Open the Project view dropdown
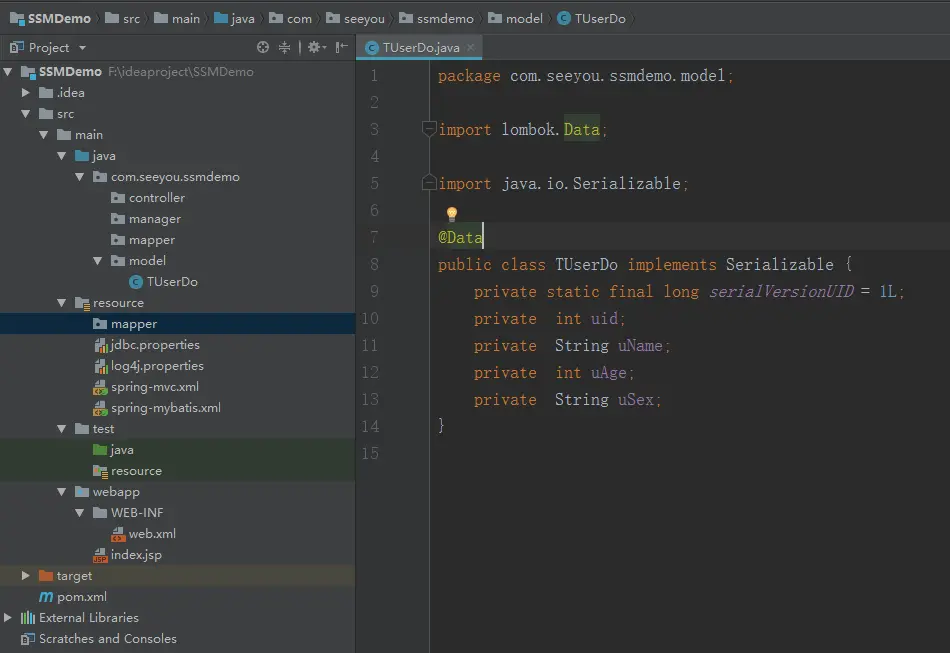Viewport: 950px width, 653px height. (x=82, y=48)
